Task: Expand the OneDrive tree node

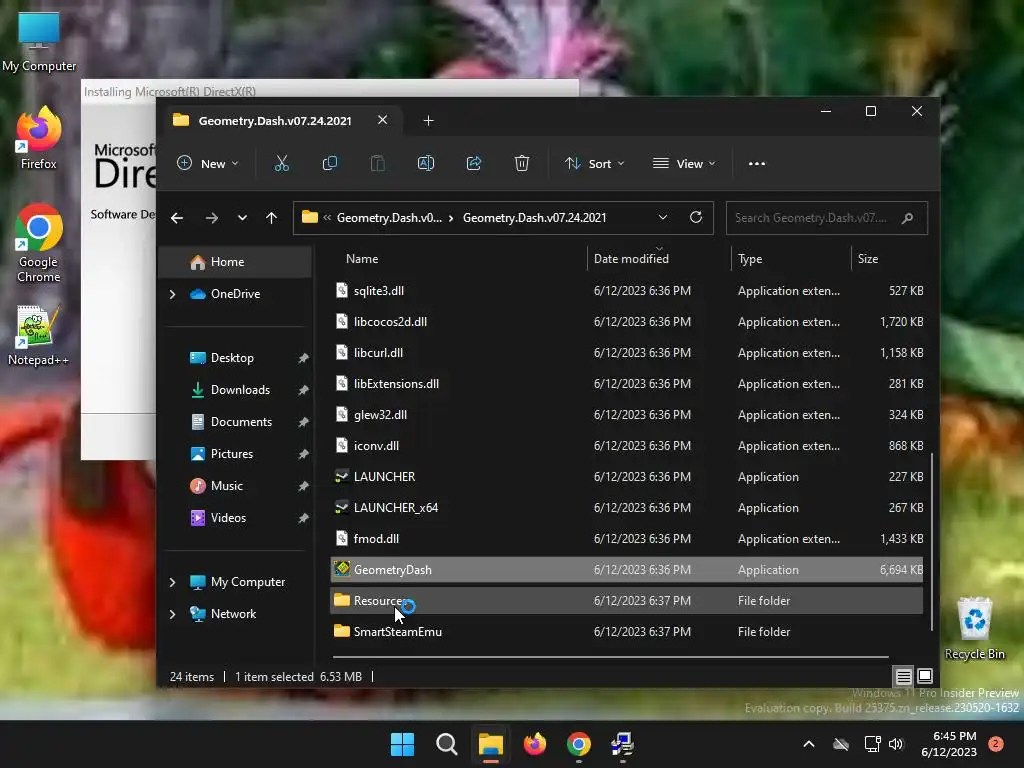Action: pyautogui.click(x=172, y=295)
